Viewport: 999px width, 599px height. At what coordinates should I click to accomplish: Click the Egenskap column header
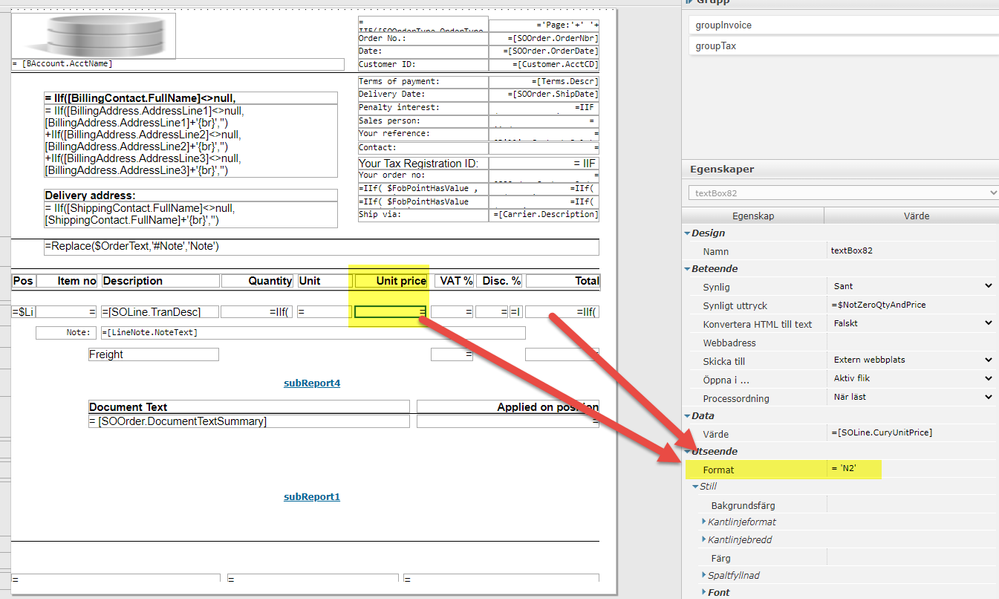753,216
